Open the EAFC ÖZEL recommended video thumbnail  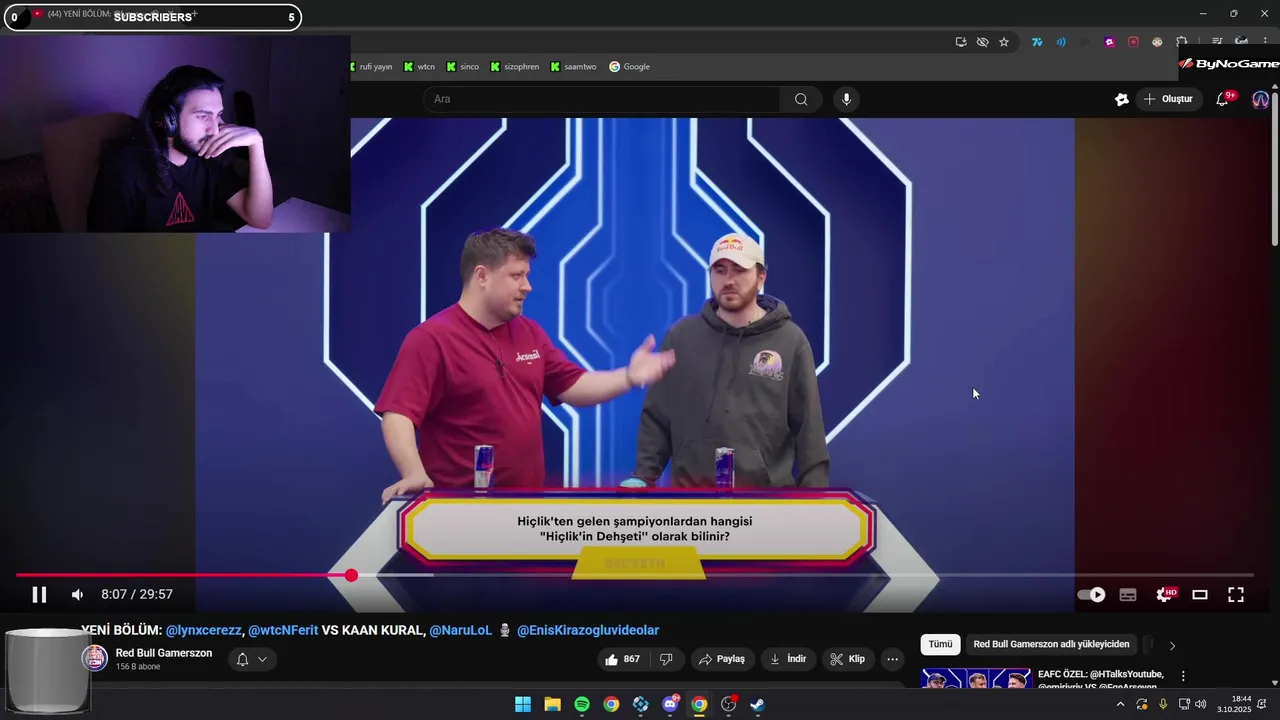[x=976, y=678]
